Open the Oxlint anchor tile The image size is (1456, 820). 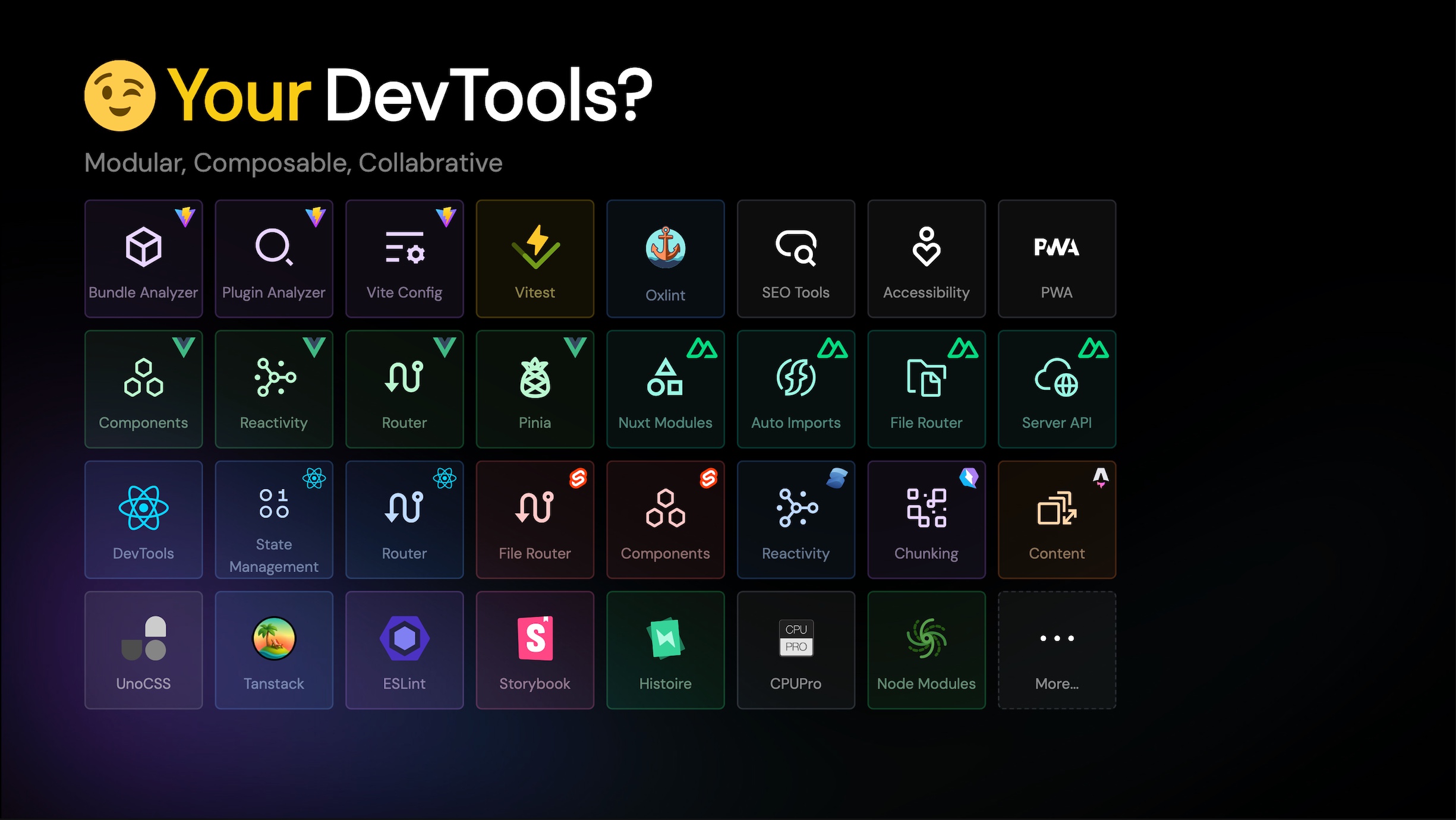tap(665, 258)
